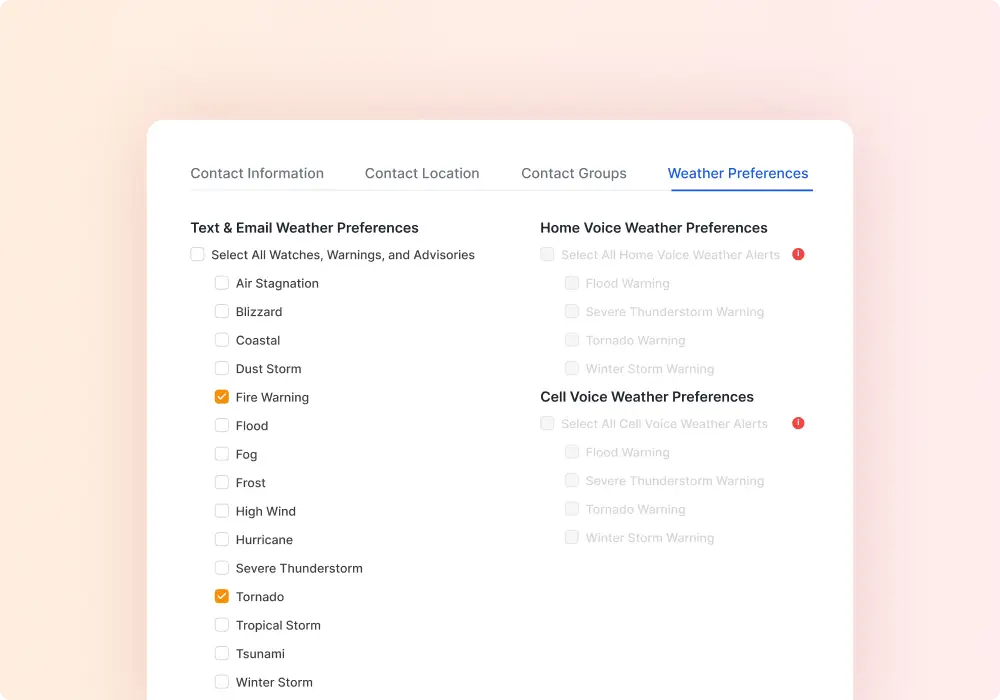Check Select All Watches, Warnings, and Advisories

pyautogui.click(x=197, y=254)
